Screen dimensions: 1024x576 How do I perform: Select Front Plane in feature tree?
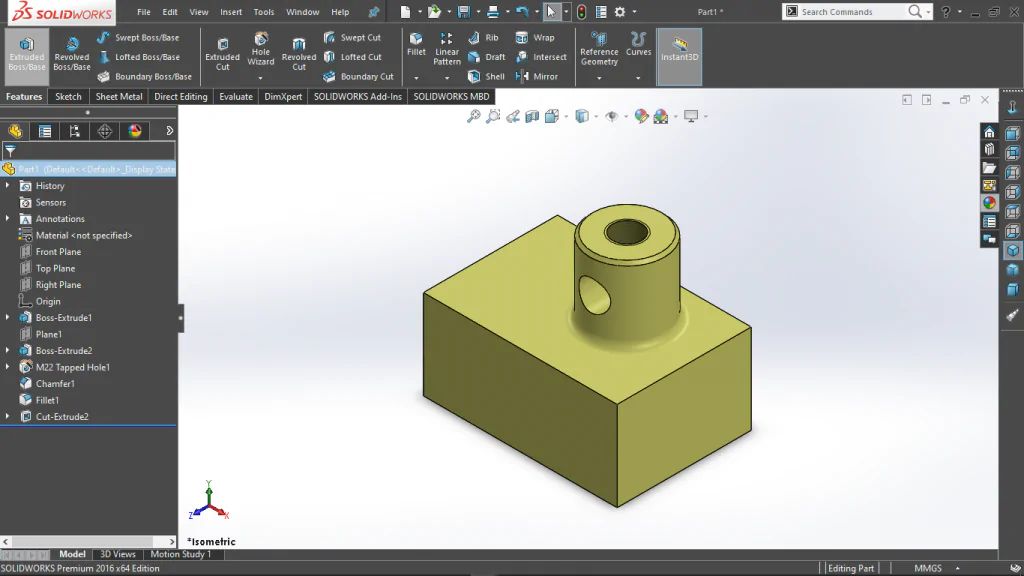58,251
